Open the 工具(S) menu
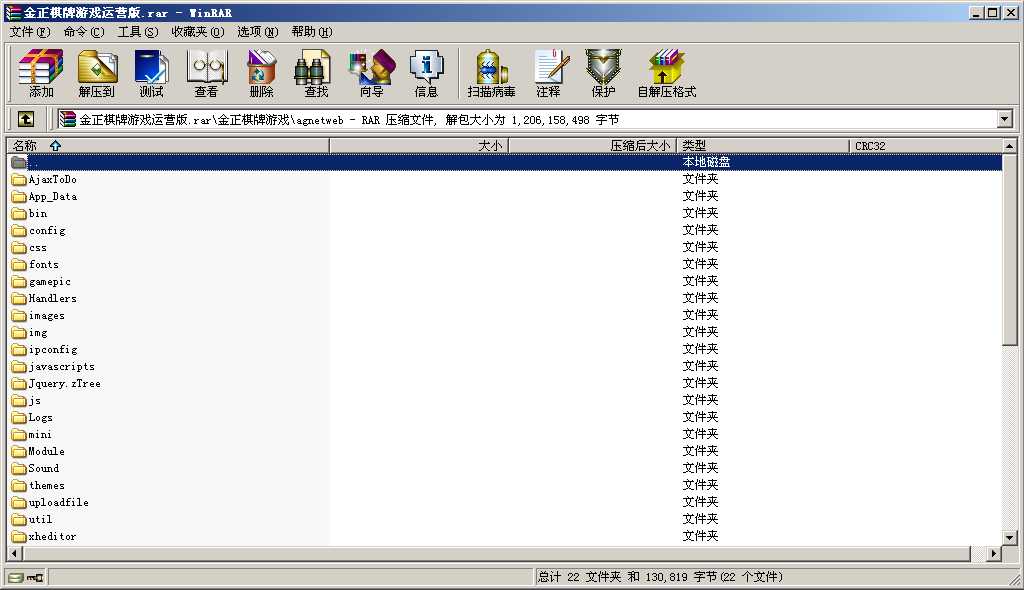 click(138, 31)
